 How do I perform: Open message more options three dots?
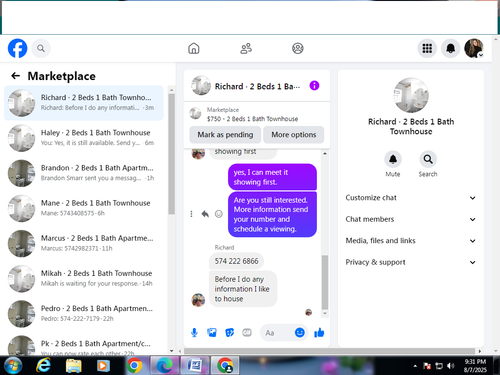[191, 214]
